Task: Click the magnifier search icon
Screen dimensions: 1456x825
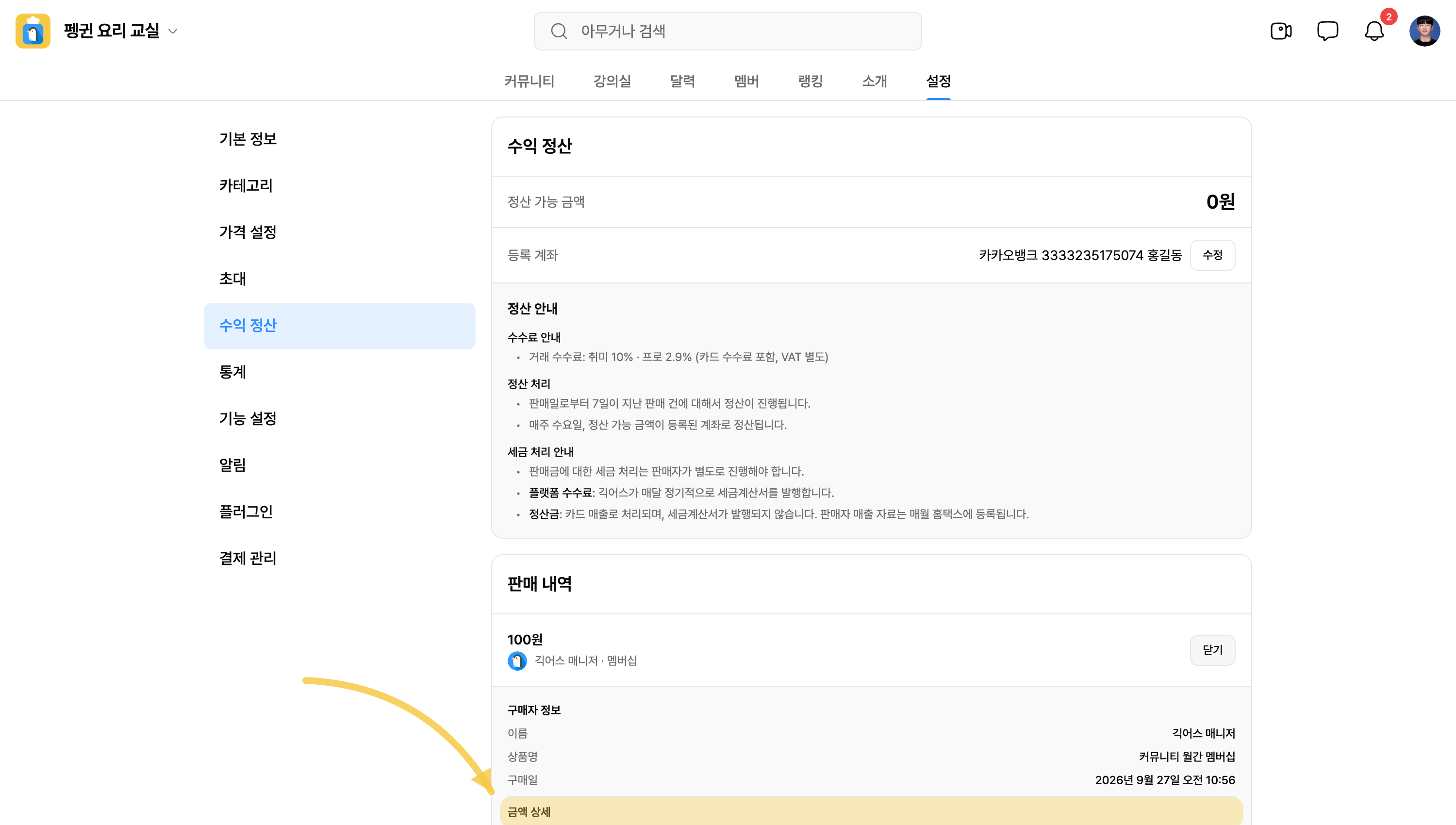Action: point(559,31)
